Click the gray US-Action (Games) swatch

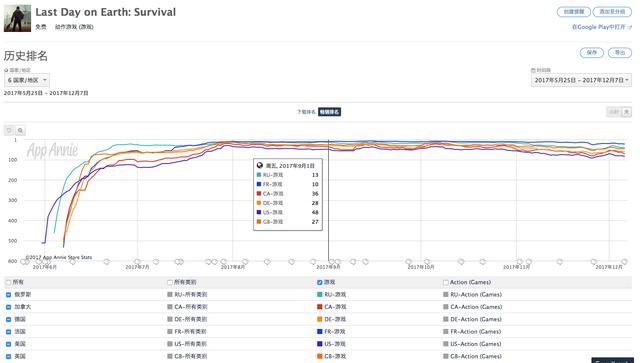(446, 344)
